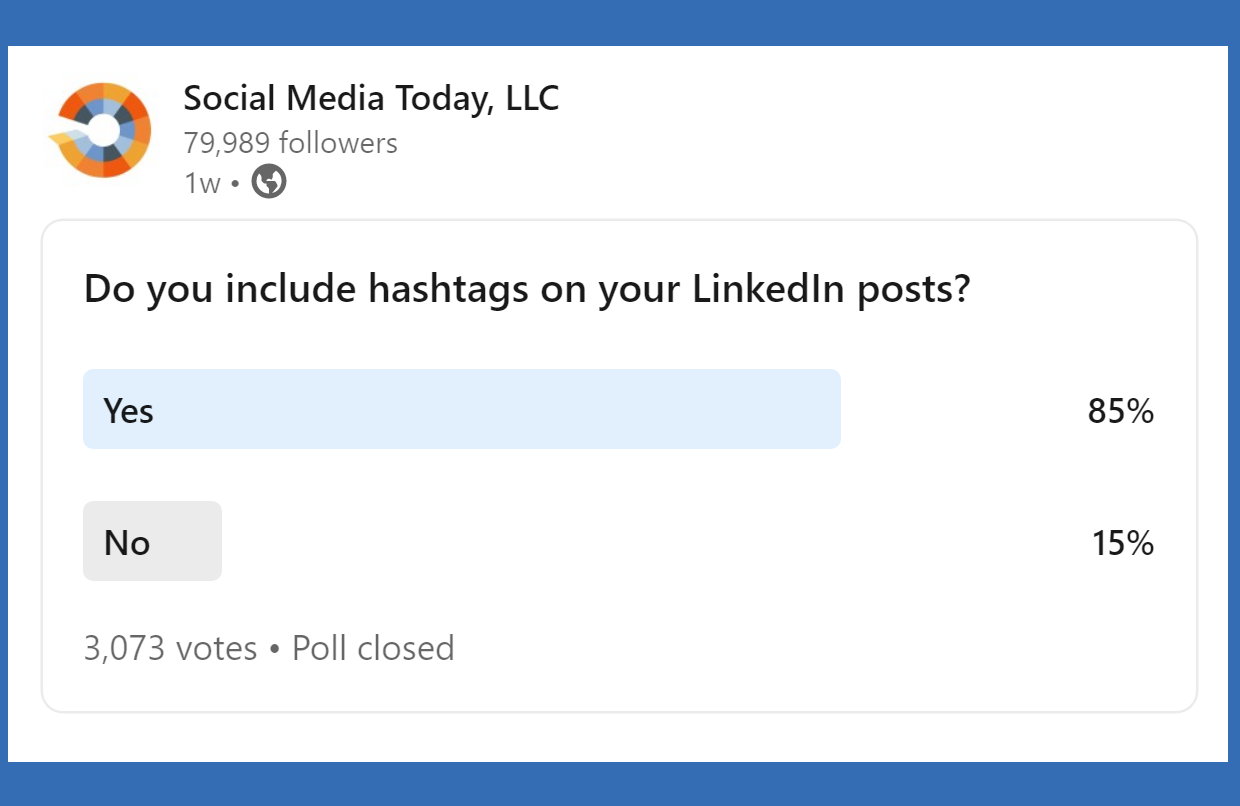Click the blue bottom border strip
This screenshot has height=806, width=1240.
(x=620, y=784)
